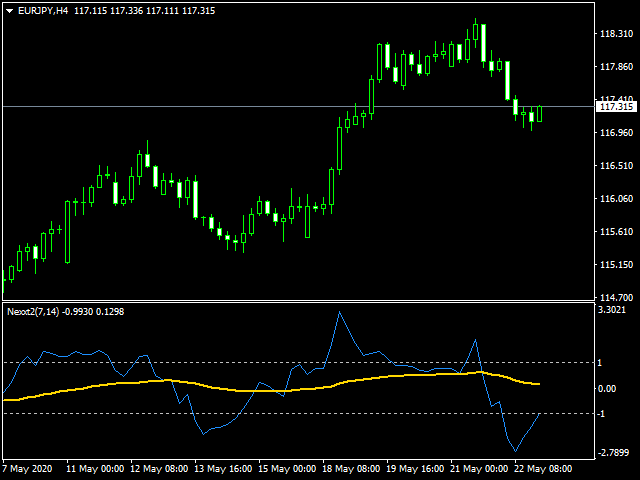Image resolution: width=640 pixels, height=480 pixels.
Task: Click the 116.960 price scale label
Action: [616, 133]
